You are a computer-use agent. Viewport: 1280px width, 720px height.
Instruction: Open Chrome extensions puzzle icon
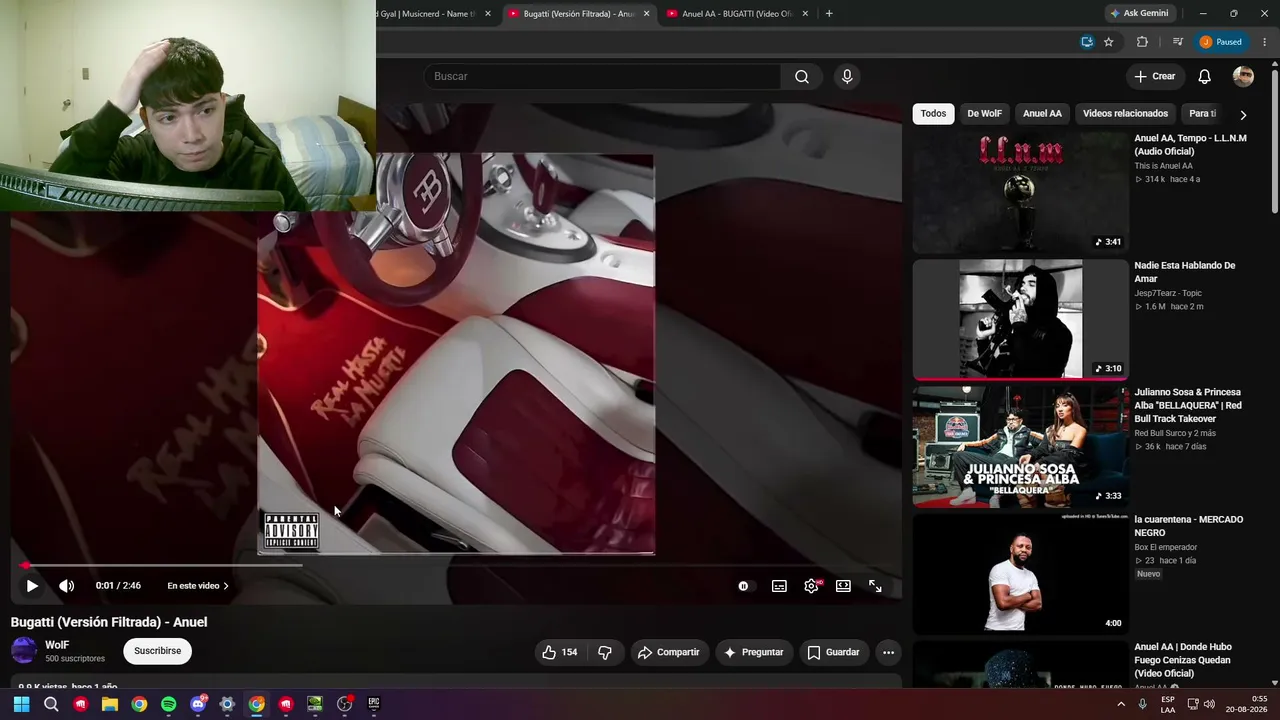[x=1142, y=42]
